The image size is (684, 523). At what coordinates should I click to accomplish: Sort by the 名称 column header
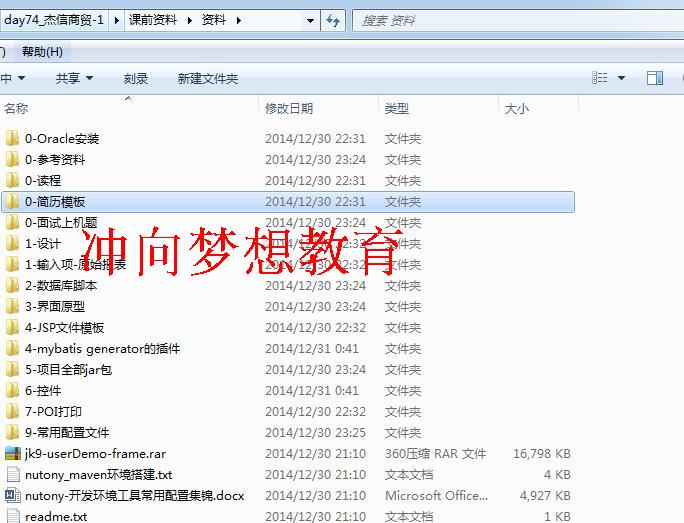(16, 108)
